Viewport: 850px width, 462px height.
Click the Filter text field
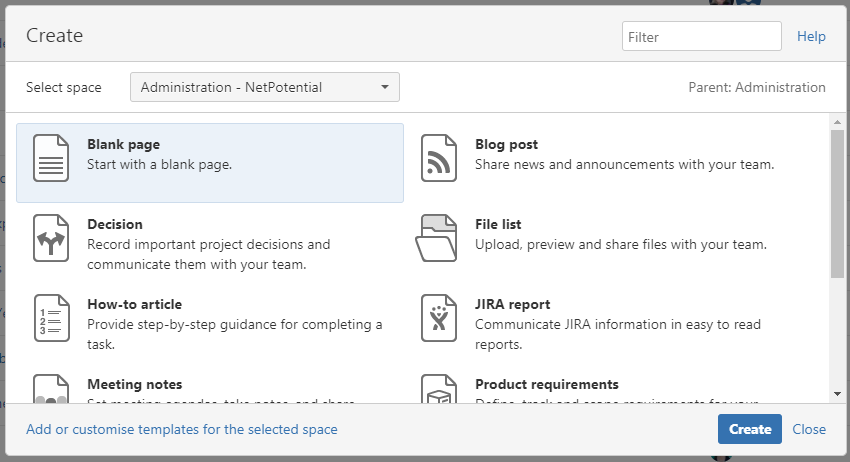click(x=701, y=37)
